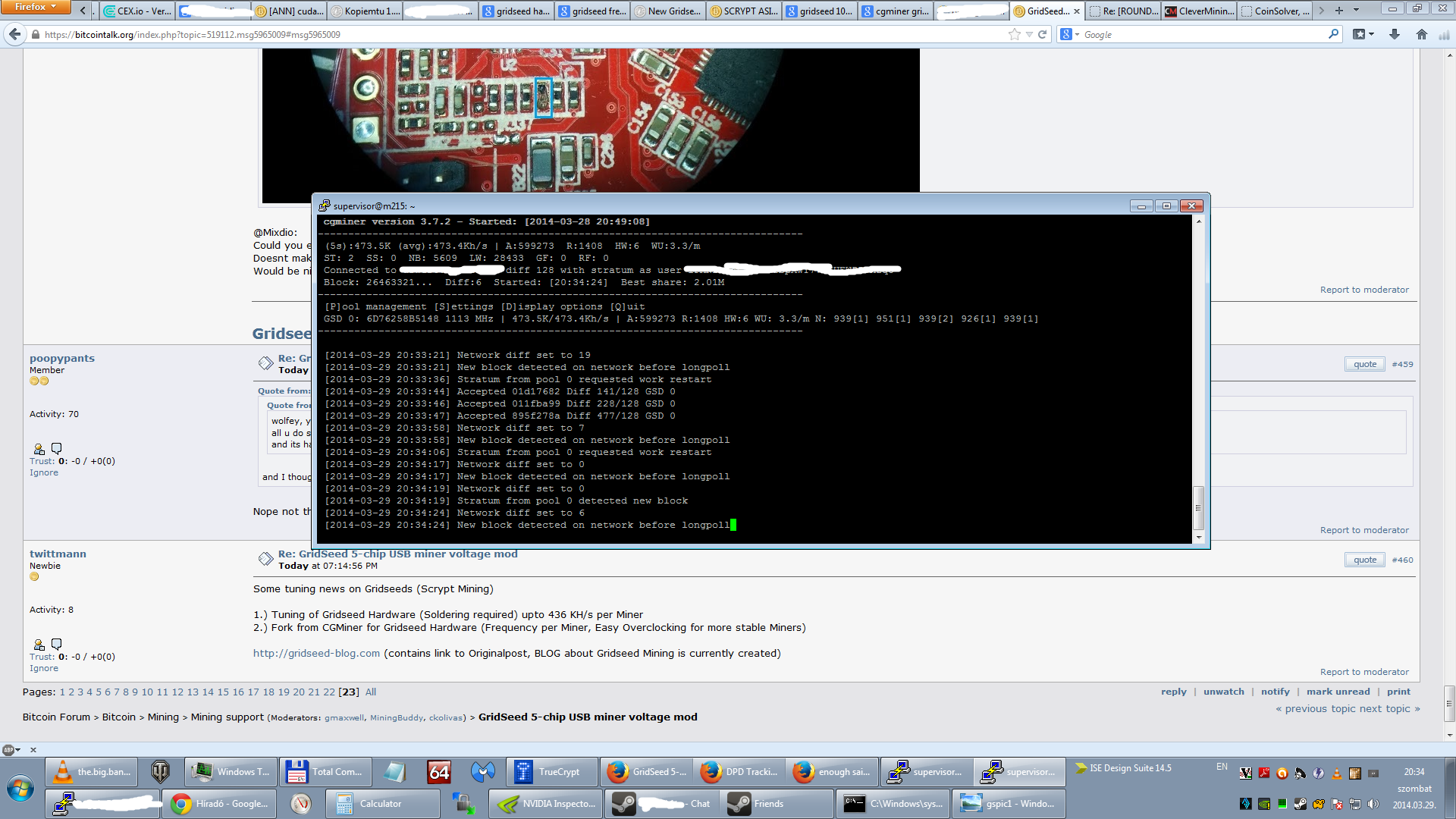1456x819 pixels.
Task: Close the active GridSeed tab
Action: pos(1077,11)
